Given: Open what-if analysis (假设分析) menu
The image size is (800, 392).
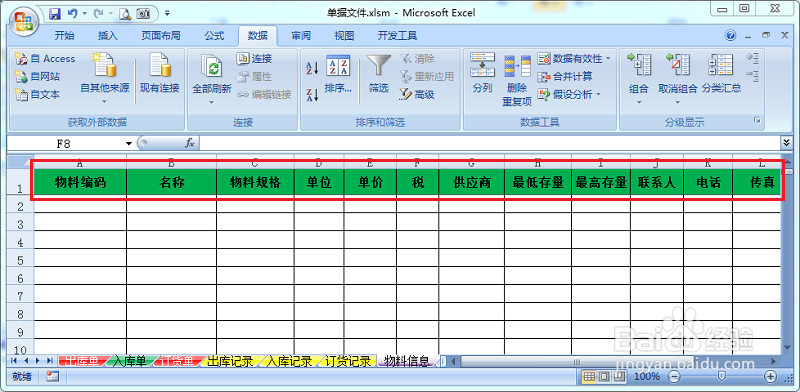Looking at the screenshot, I should coord(569,94).
